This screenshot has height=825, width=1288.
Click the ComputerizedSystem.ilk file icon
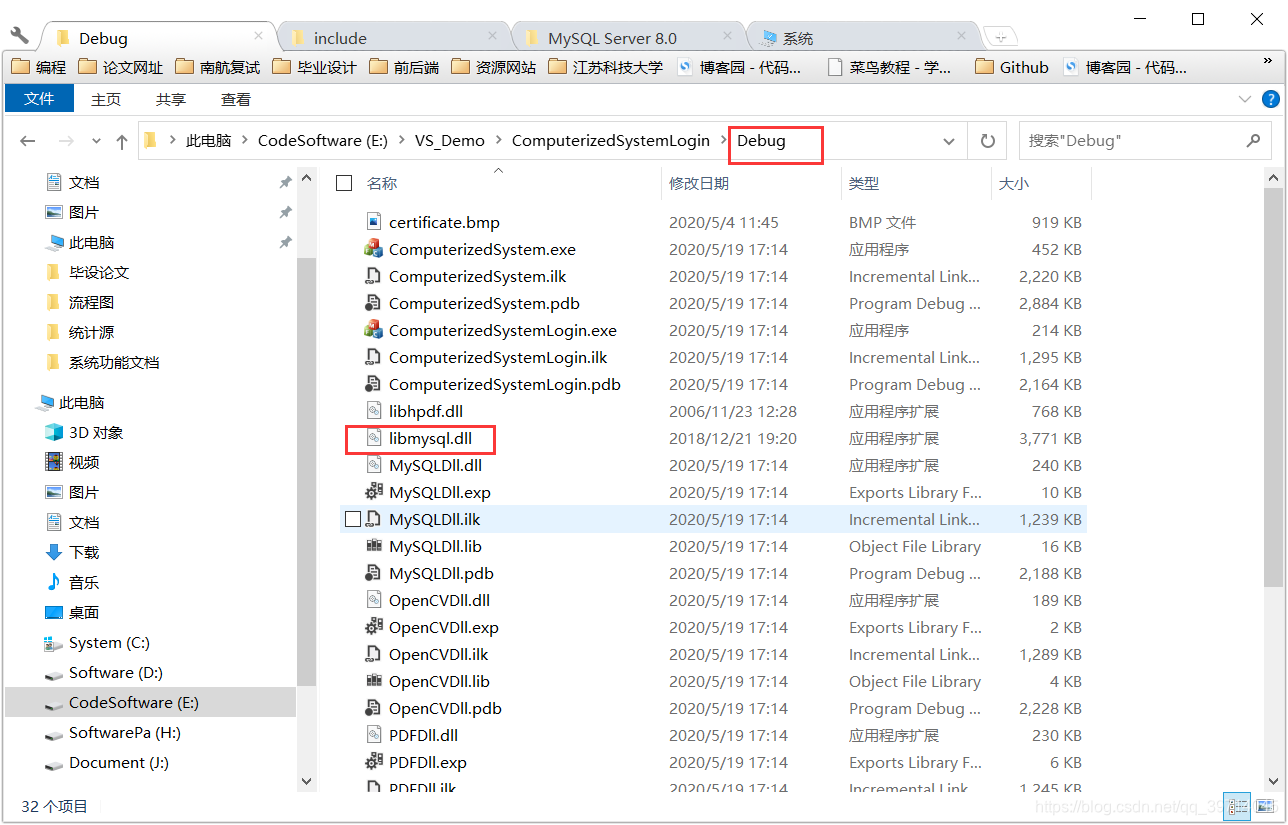373,276
